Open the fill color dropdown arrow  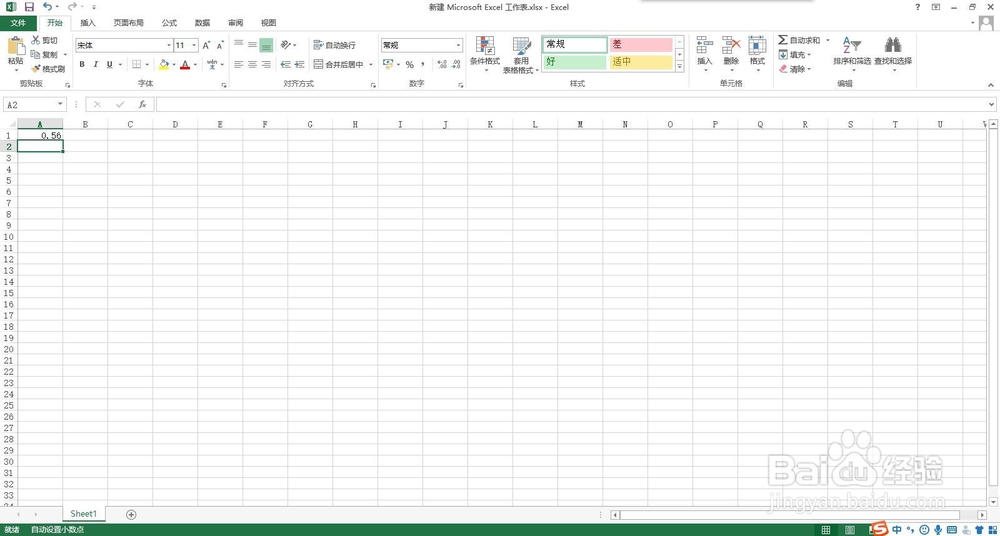coord(174,64)
